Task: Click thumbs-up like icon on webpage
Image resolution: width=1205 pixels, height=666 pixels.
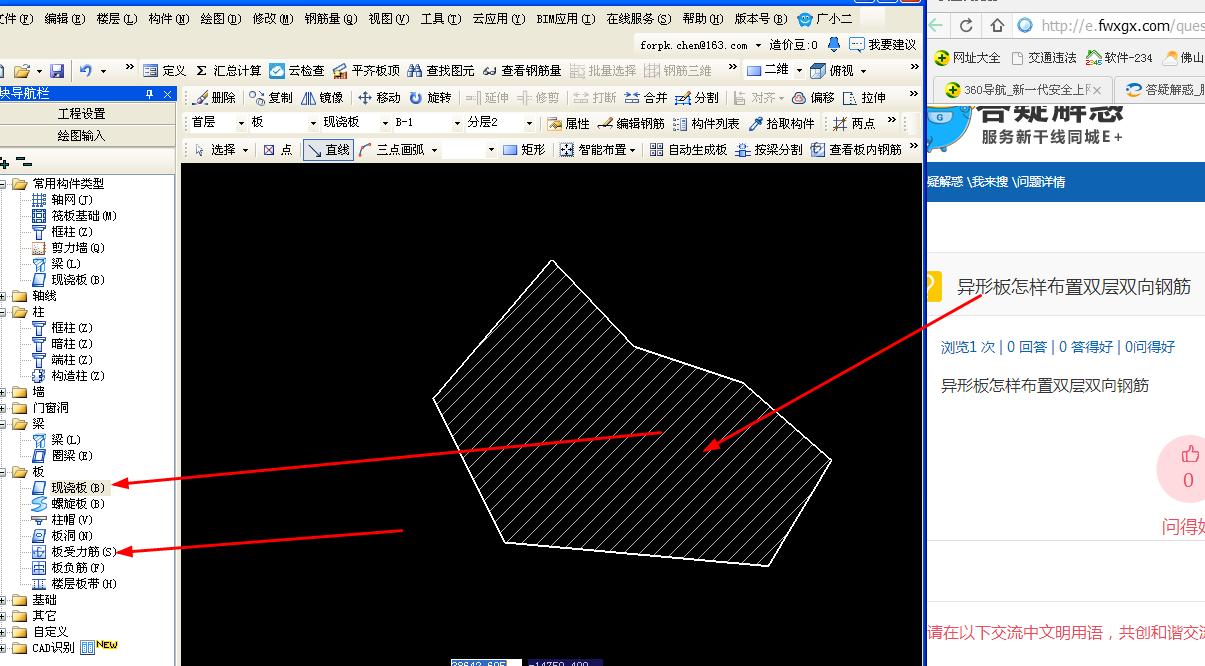Action: (x=1189, y=455)
